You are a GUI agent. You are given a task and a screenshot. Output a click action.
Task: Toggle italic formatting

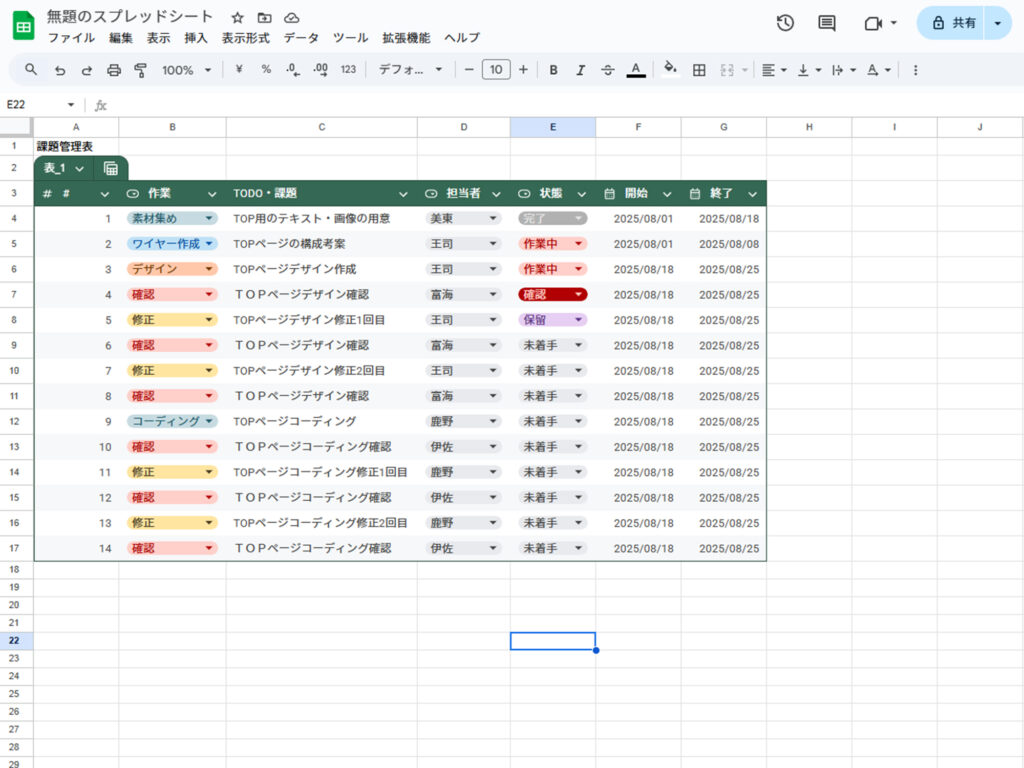[580, 70]
